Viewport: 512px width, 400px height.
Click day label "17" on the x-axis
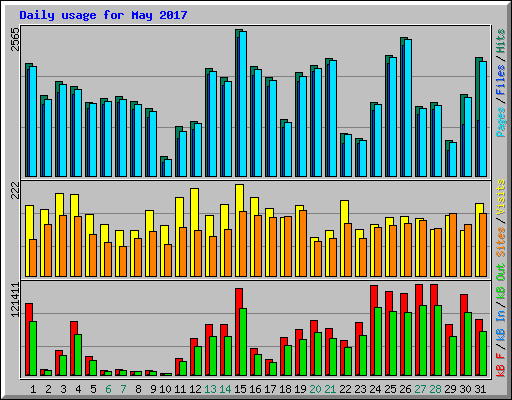tap(270, 389)
